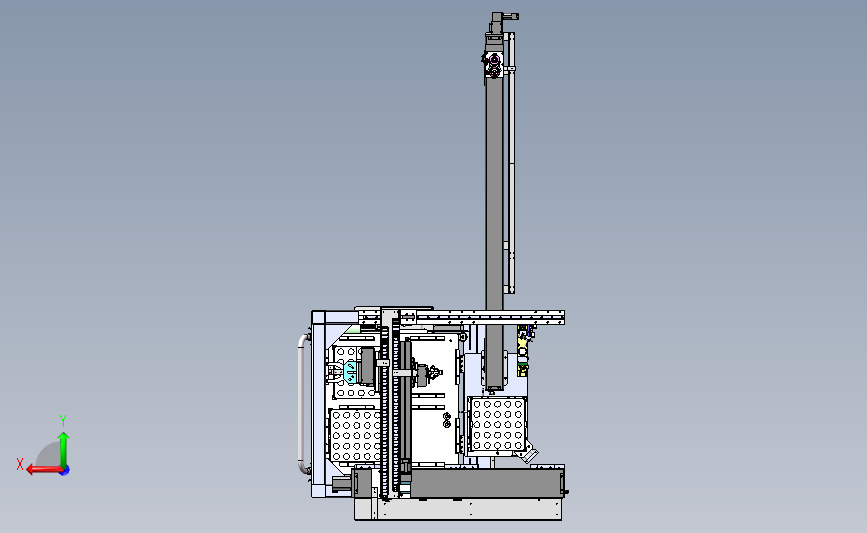This screenshot has width=867, height=533.
Task: Select the yellow connector cluster right of the column
Action: [523, 351]
